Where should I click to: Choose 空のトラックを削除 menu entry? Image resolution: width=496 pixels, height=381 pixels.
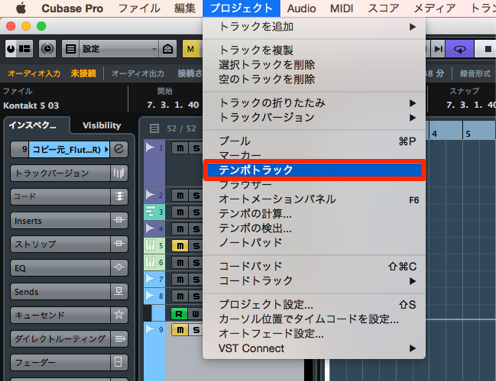coord(314,79)
